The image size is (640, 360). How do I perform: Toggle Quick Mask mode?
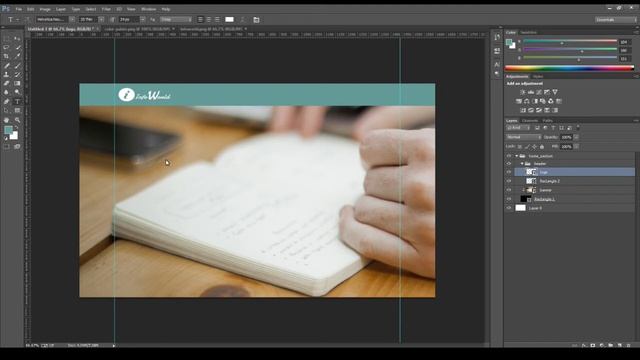(x=7, y=147)
